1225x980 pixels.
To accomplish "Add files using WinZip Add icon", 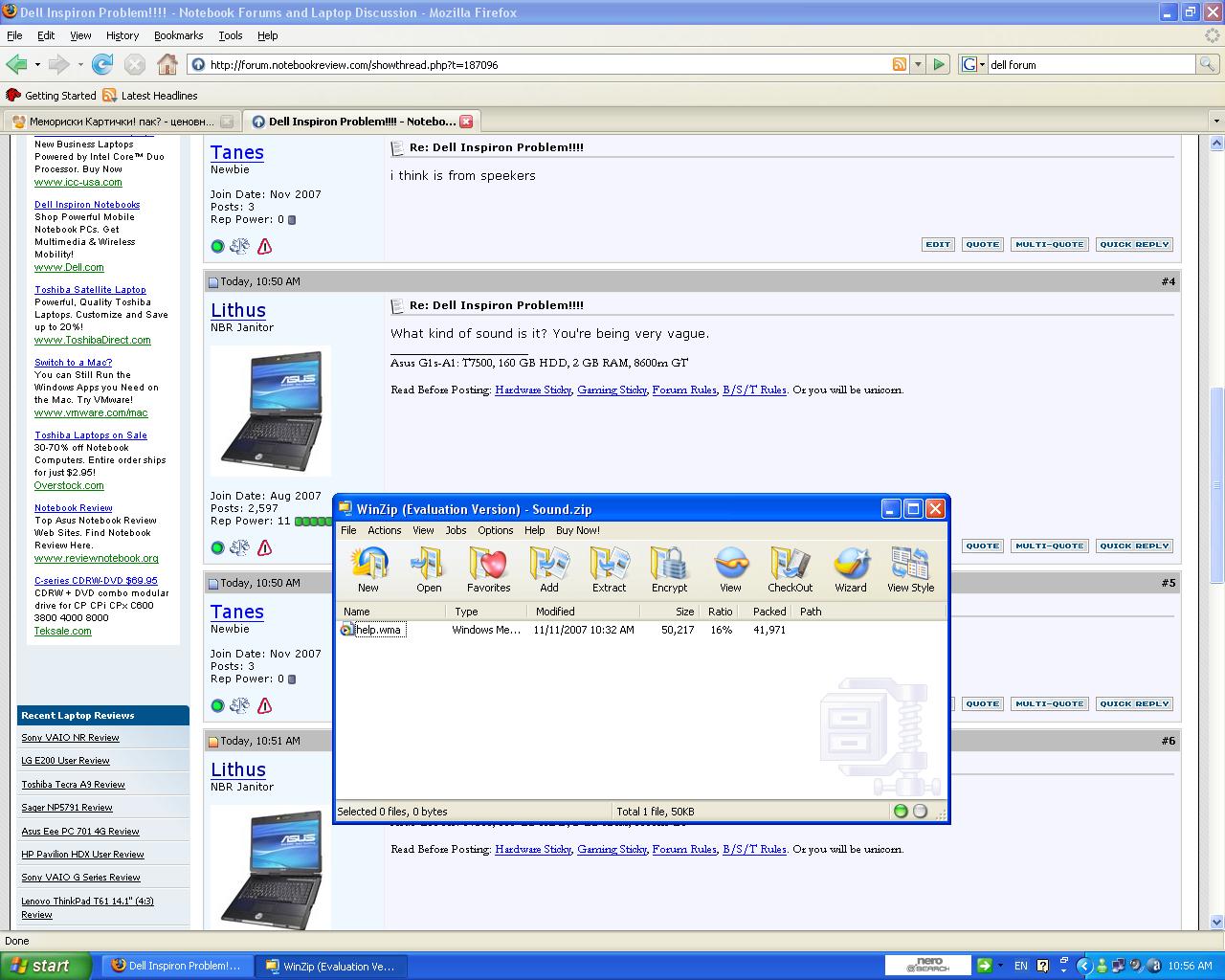I will [549, 569].
